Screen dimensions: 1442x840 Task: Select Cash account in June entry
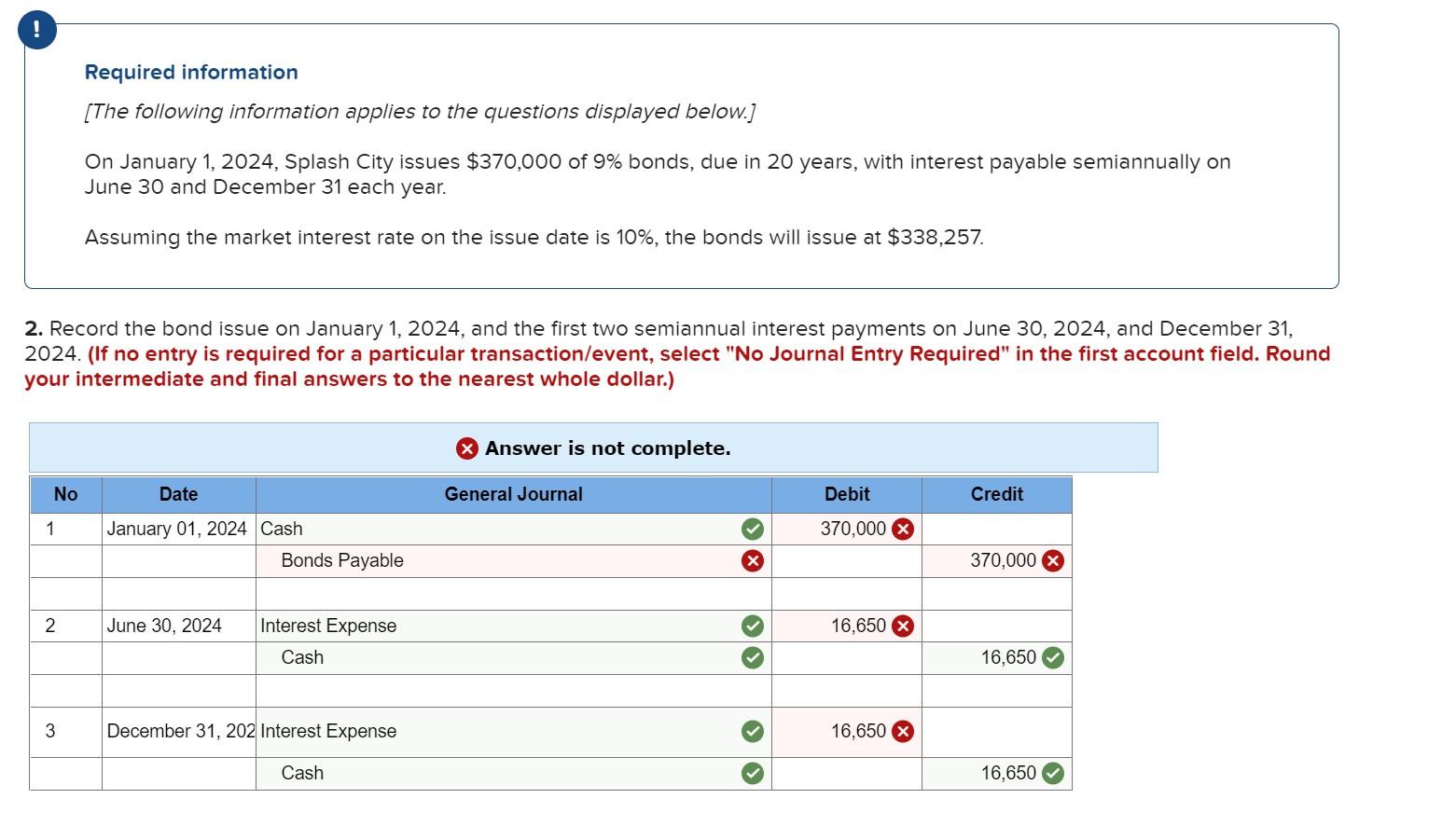(x=513, y=657)
